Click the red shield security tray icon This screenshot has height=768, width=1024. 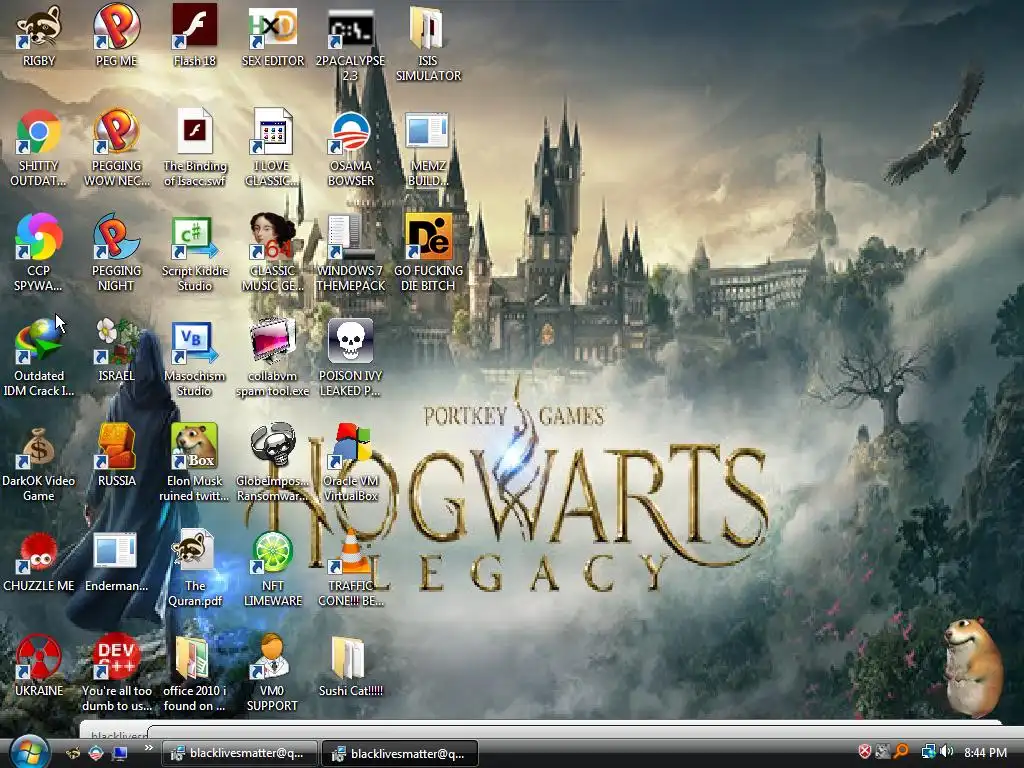(x=865, y=752)
